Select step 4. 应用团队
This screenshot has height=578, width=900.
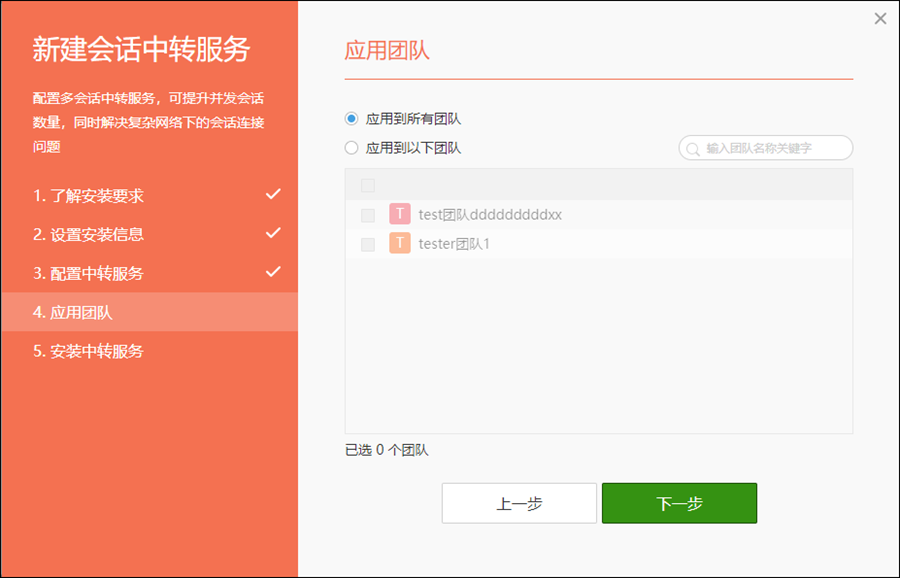click(x=149, y=312)
